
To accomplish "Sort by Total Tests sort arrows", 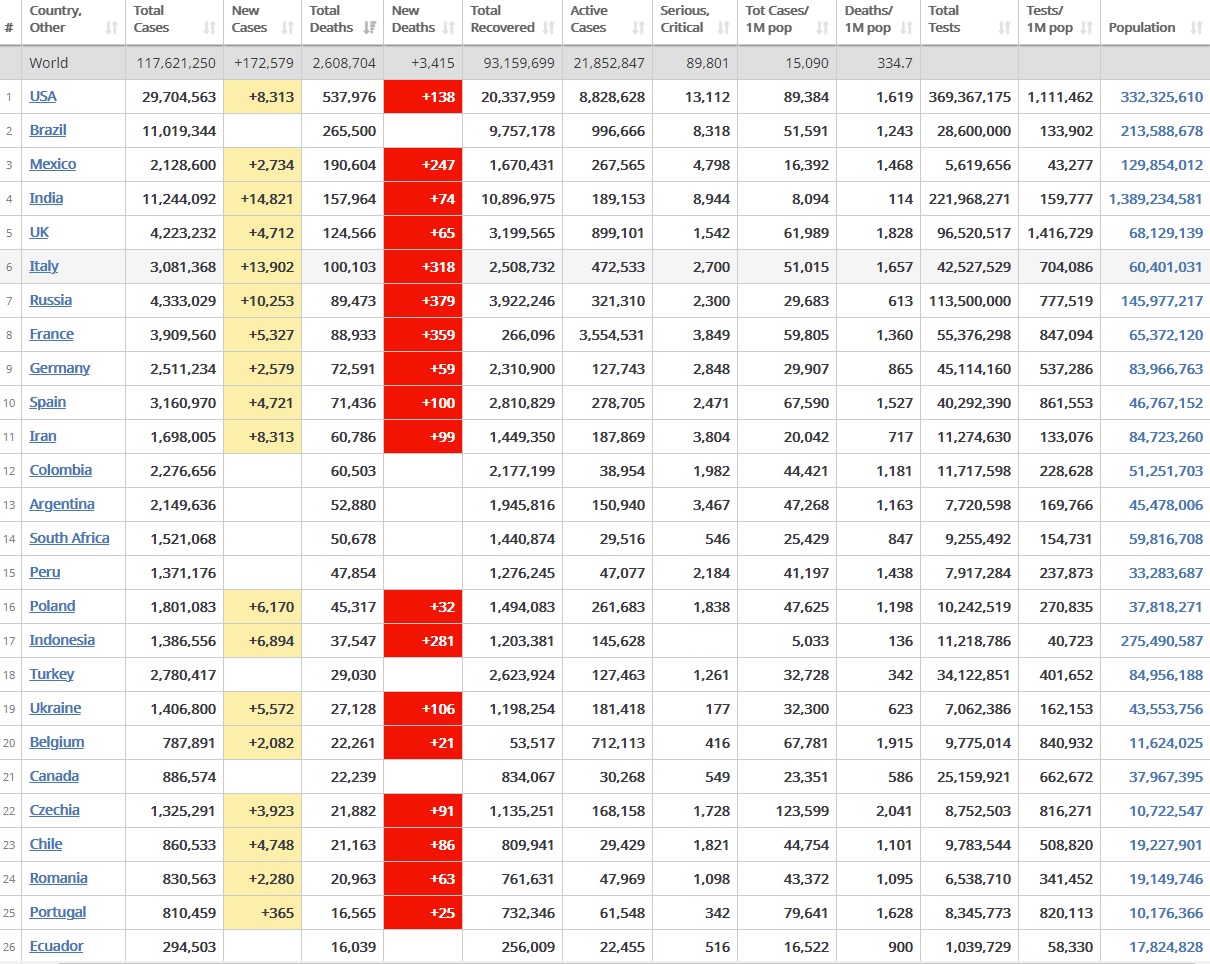I will click(1006, 28).
